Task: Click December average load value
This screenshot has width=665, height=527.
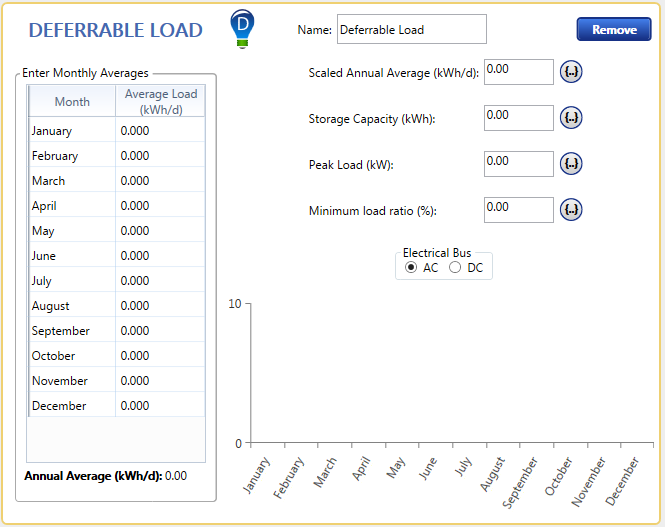Action: [160, 406]
